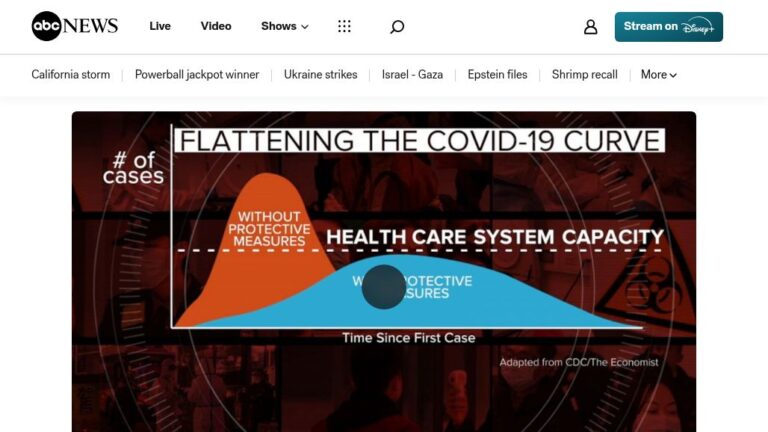Expand the More topics dropdown

point(659,74)
